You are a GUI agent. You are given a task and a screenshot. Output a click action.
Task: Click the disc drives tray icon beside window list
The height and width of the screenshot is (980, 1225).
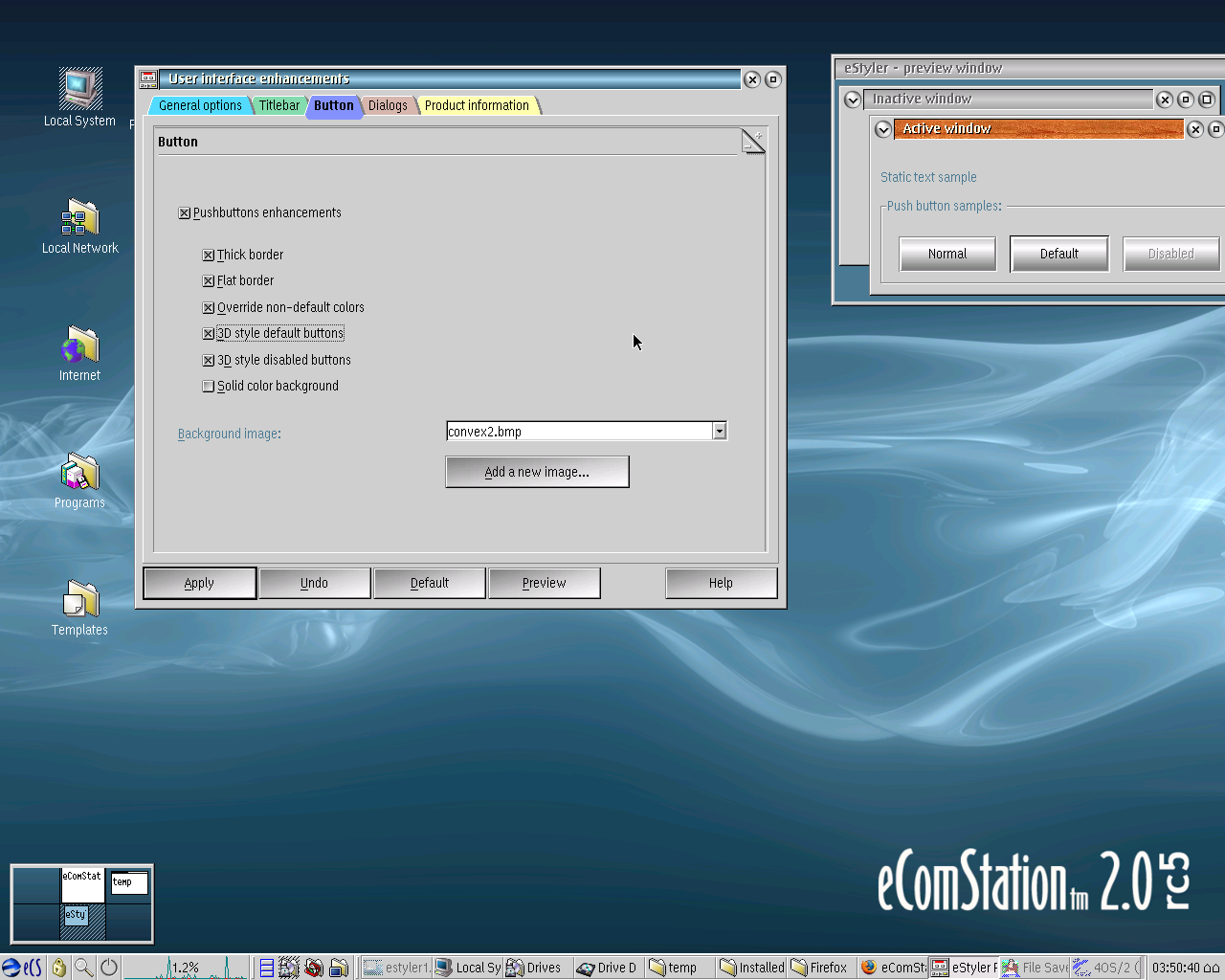point(289,968)
